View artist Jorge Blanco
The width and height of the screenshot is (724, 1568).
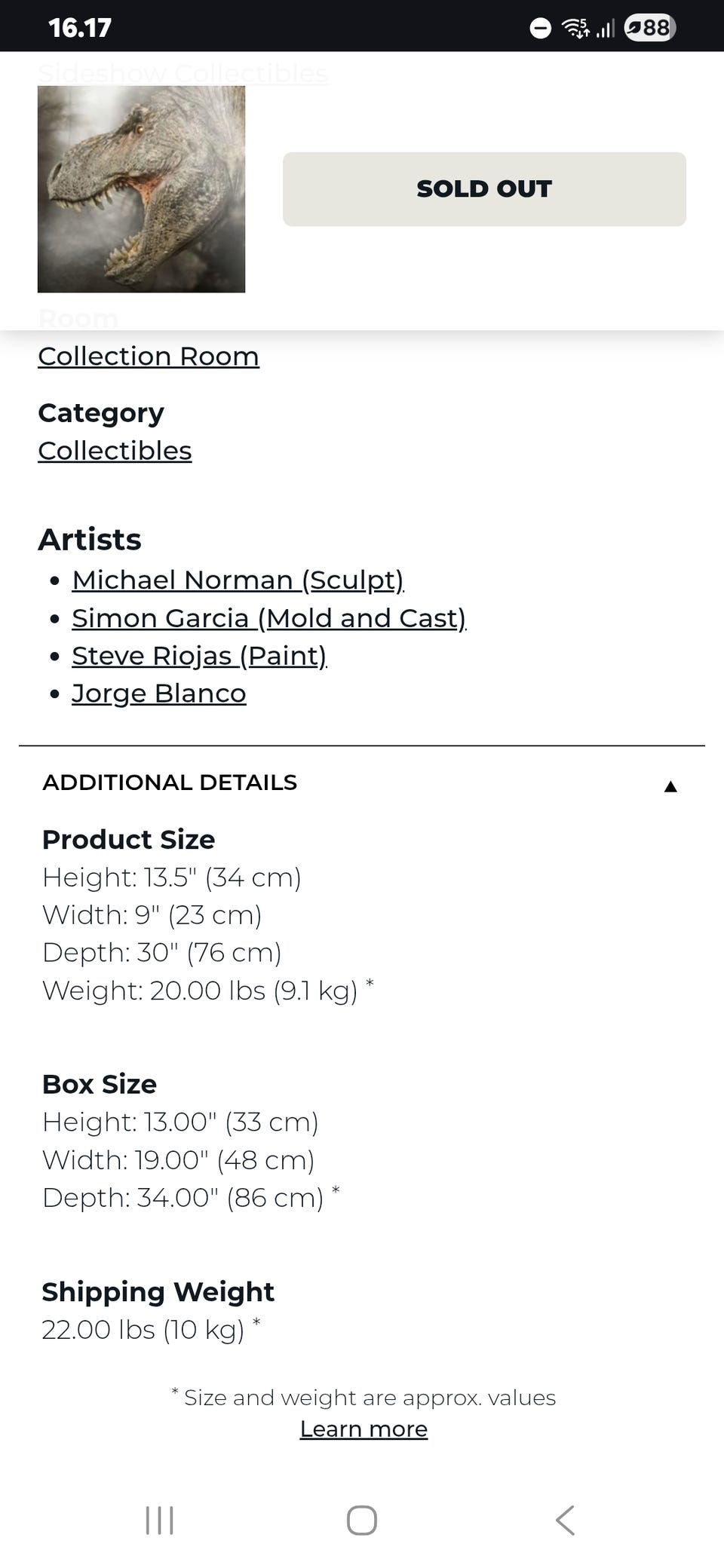(x=159, y=694)
